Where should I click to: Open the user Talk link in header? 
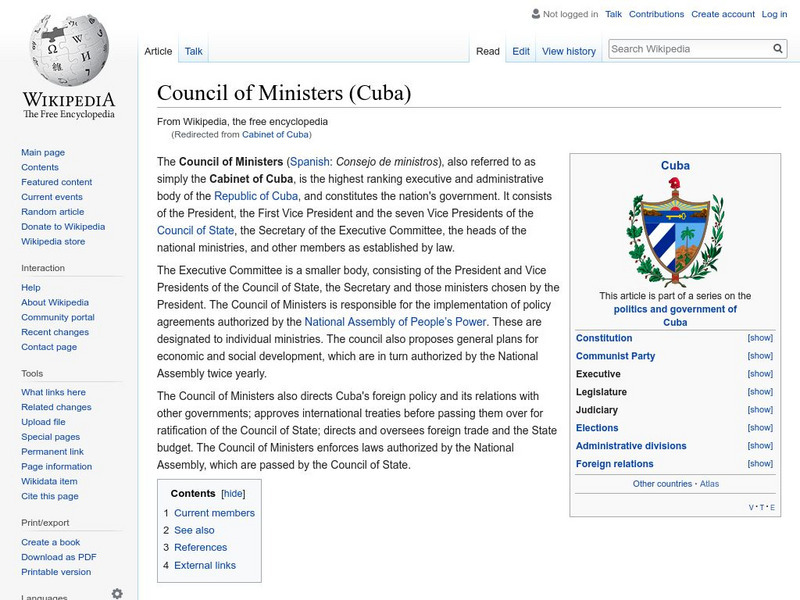pos(613,14)
